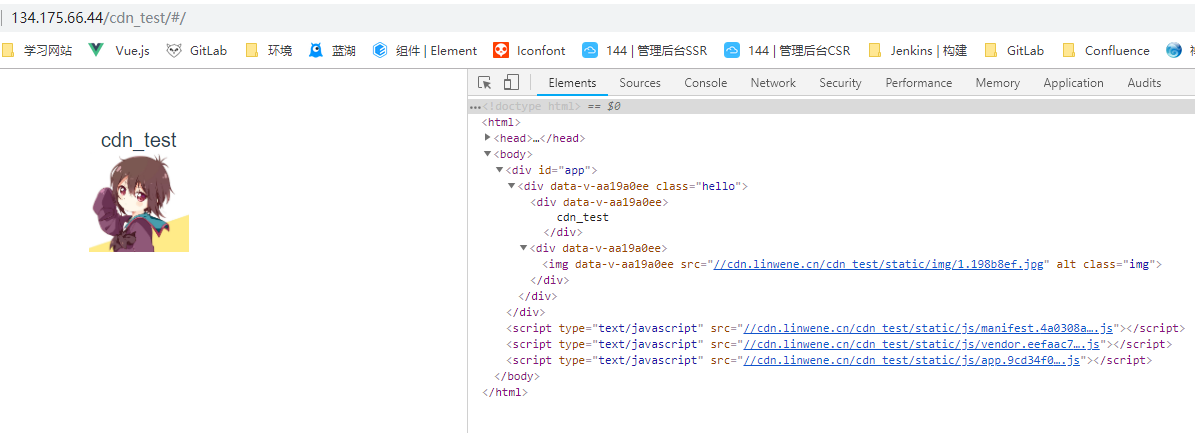Open the 蓝湖 bookmark
1195x433 pixels.
pyautogui.click(x=332, y=50)
